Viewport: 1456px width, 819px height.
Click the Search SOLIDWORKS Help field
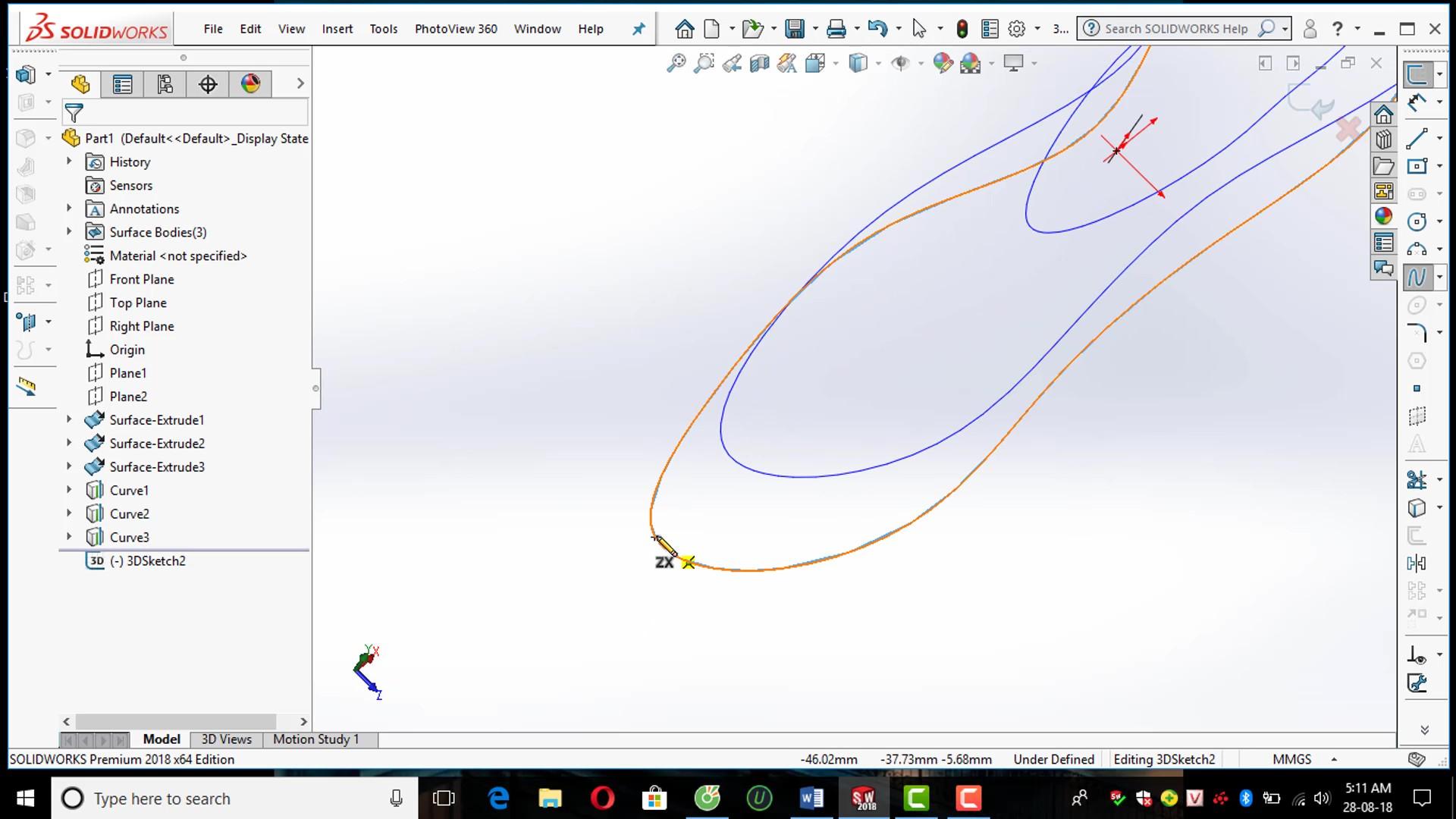tap(1175, 29)
